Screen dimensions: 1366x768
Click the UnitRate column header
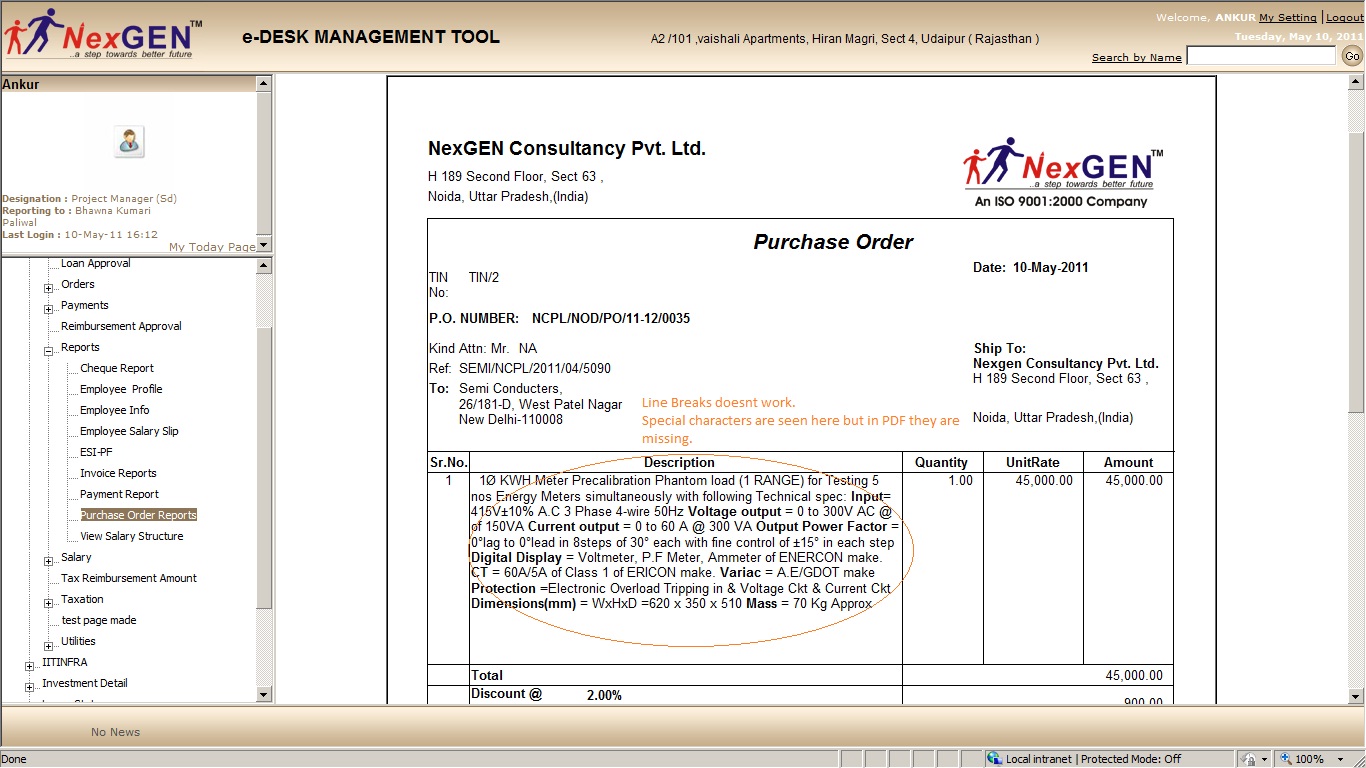pos(1033,462)
